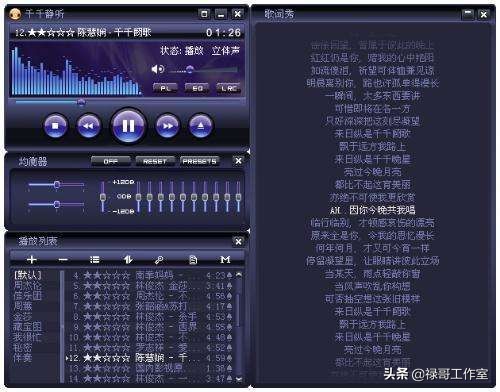The height and width of the screenshot is (392, 500).
Task: Select the 秘密 playlist
Action: click(23, 347)
